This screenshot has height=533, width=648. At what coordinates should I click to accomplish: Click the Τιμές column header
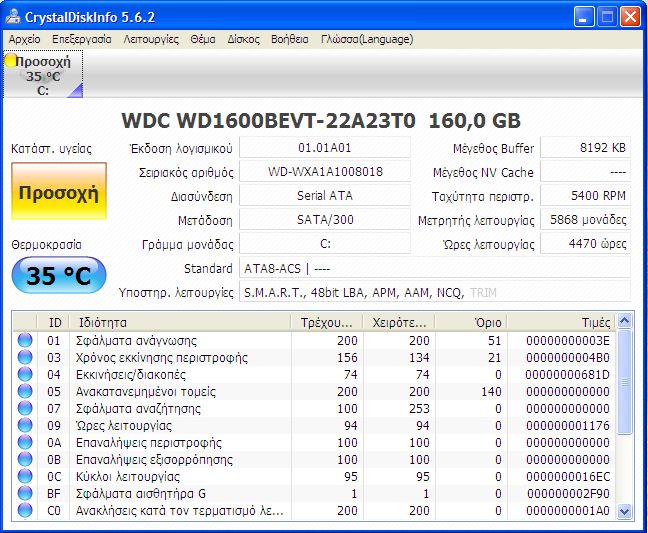[562, 322]
